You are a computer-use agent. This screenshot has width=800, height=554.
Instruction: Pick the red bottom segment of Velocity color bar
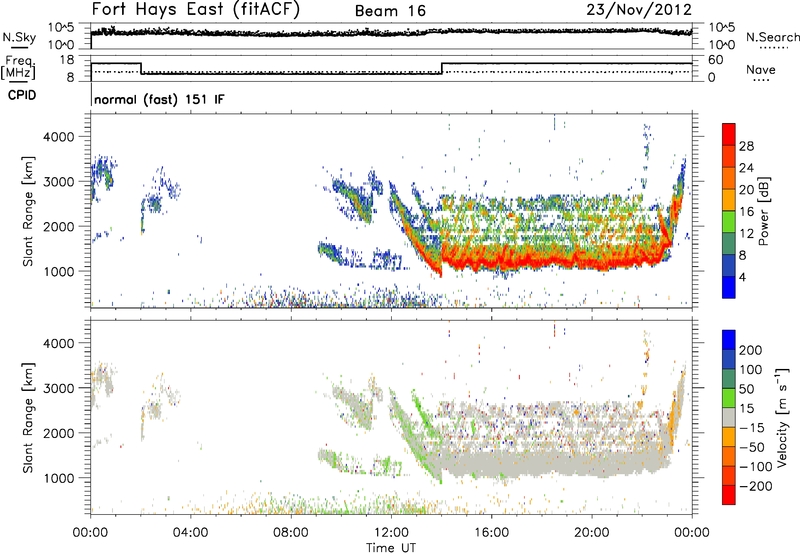tap(729, 495)
